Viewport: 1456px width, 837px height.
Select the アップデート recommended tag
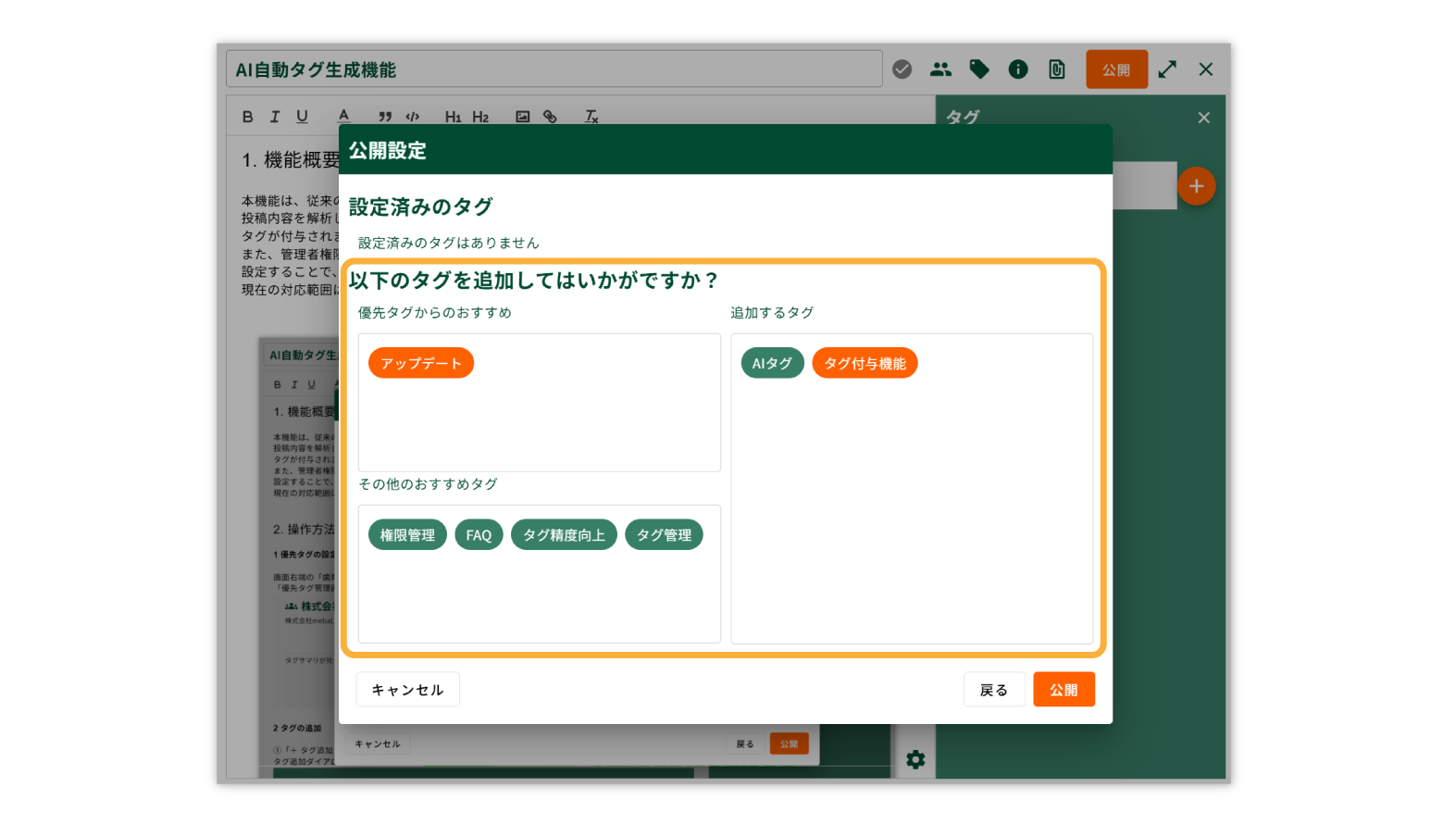[420, 363]
